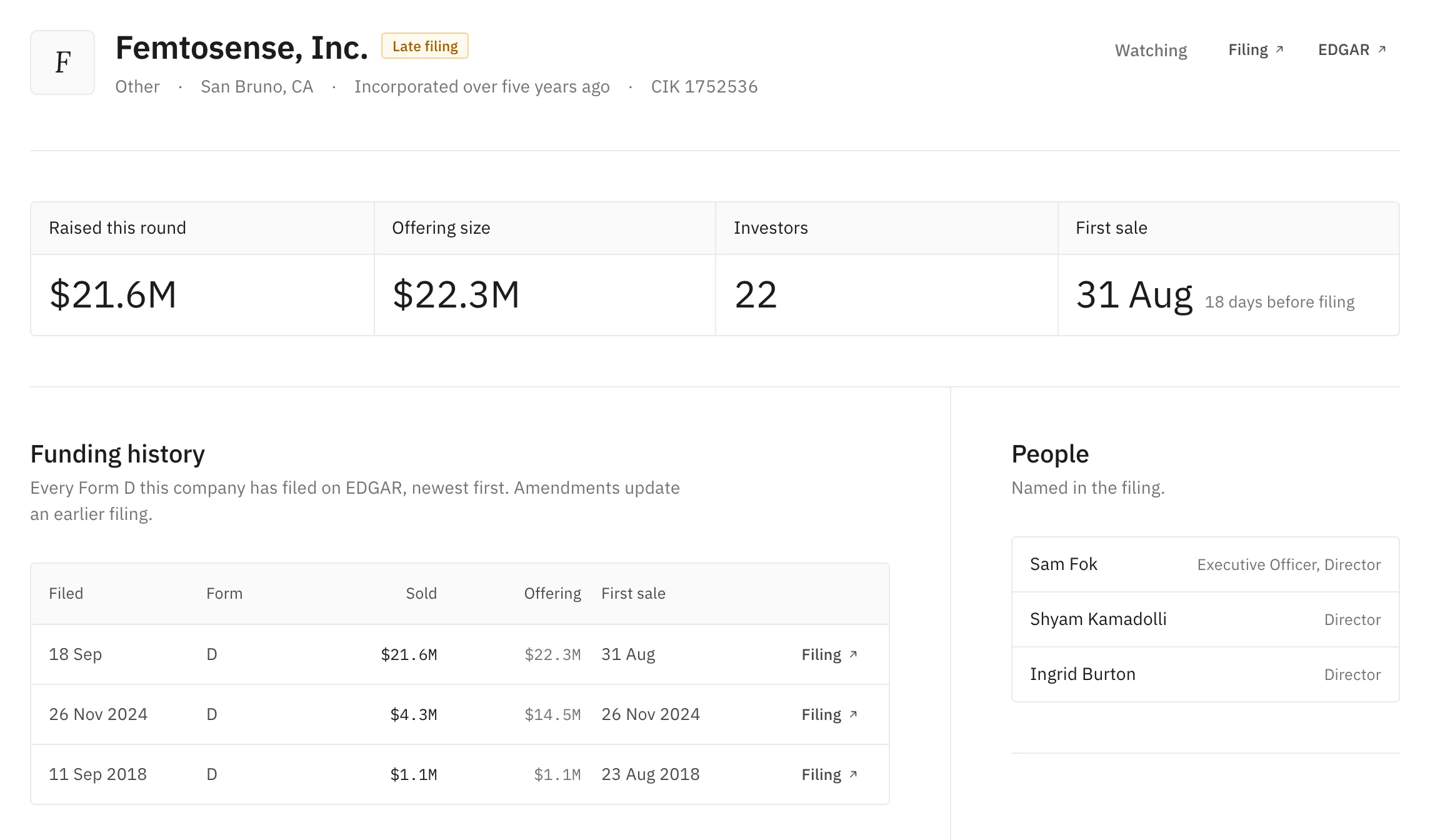Viewport: 1430px width, 840px height.
Task: Select the Sam Fok person row
Action: click(1205, 564)
